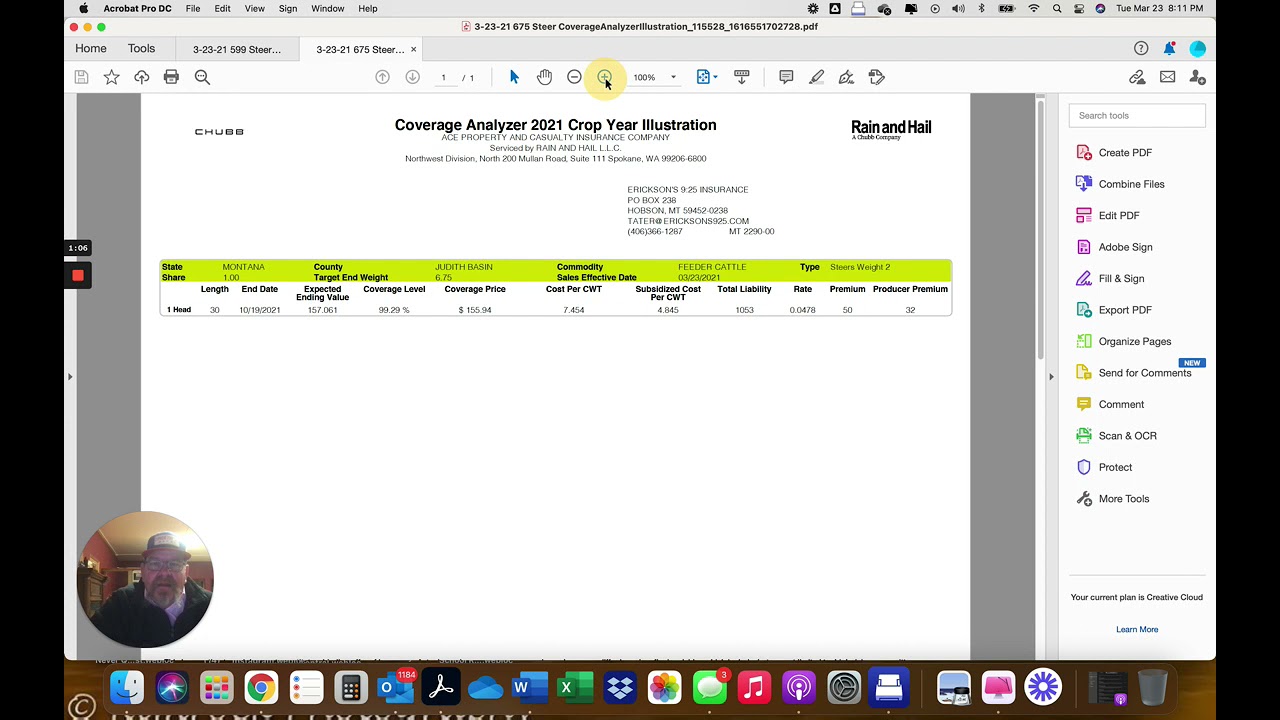Click the Save file icon in the toolbar

(x=81, y=77)
